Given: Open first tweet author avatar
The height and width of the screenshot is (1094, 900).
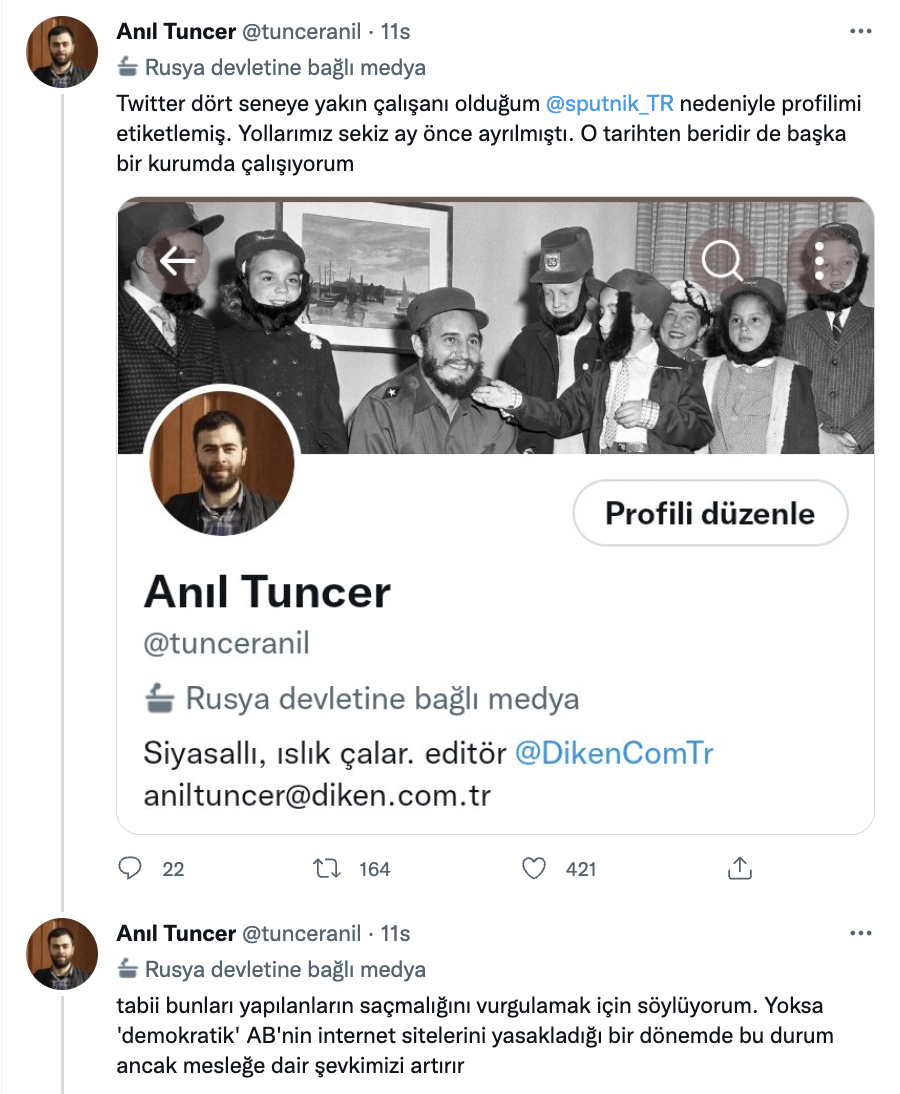Looking at the screenshot, I should point(59,51).
